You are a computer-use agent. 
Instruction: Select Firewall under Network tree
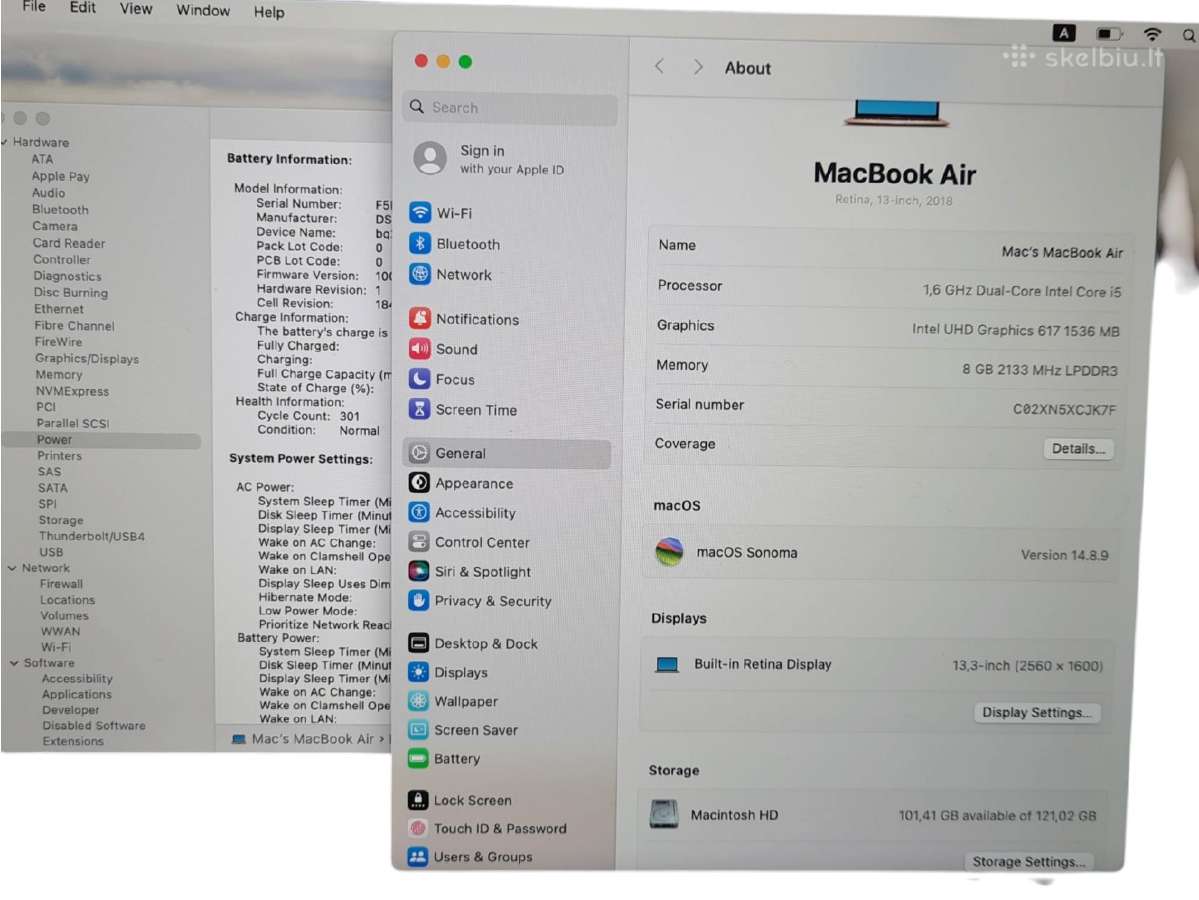[61, 583]
